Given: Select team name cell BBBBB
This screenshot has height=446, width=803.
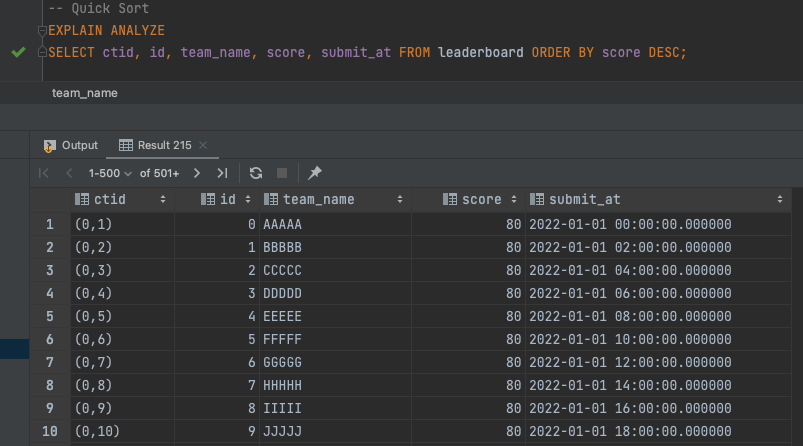Looking at the screenshot, I should click(335, 247).
